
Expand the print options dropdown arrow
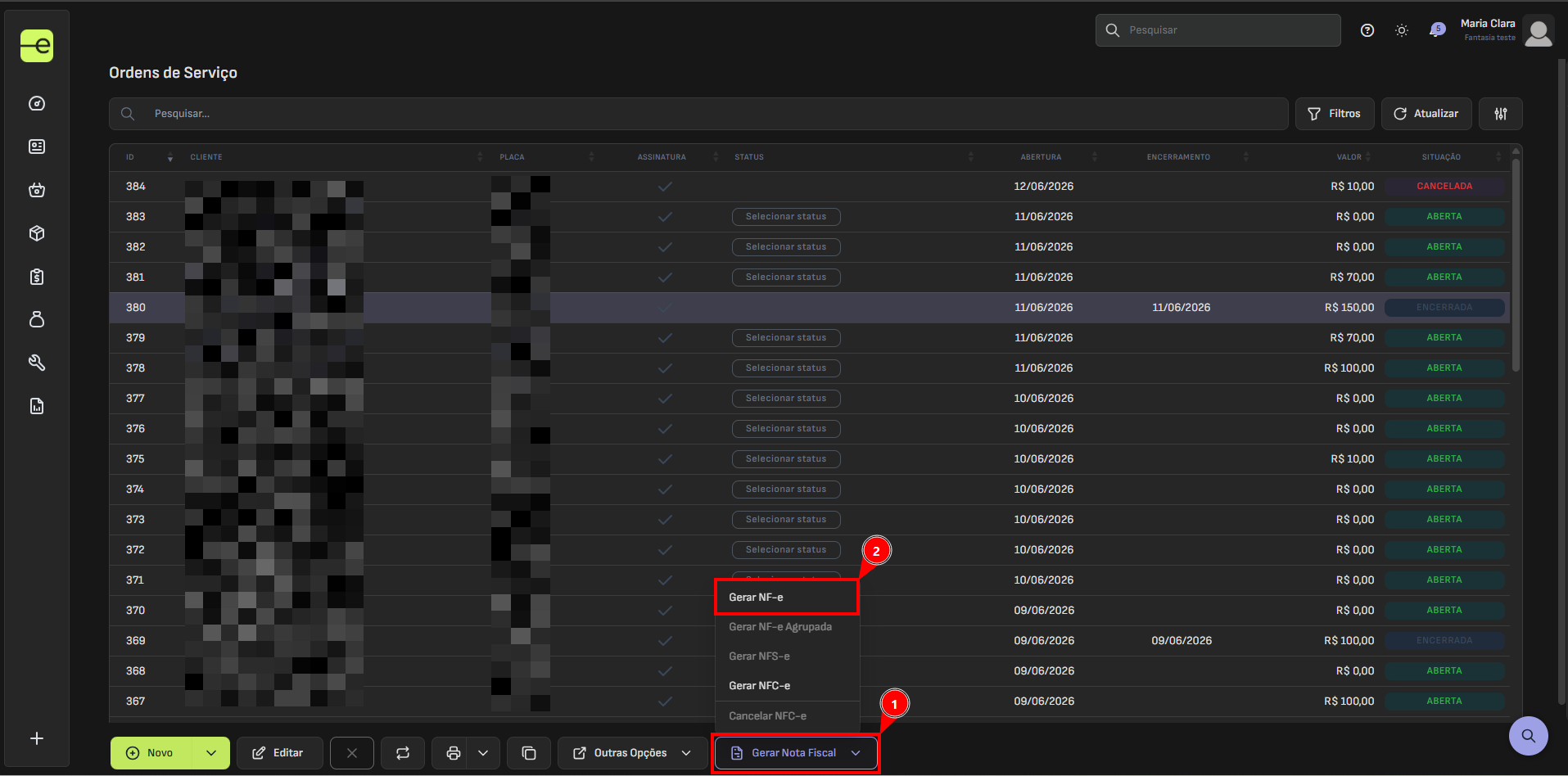[483, 753]
